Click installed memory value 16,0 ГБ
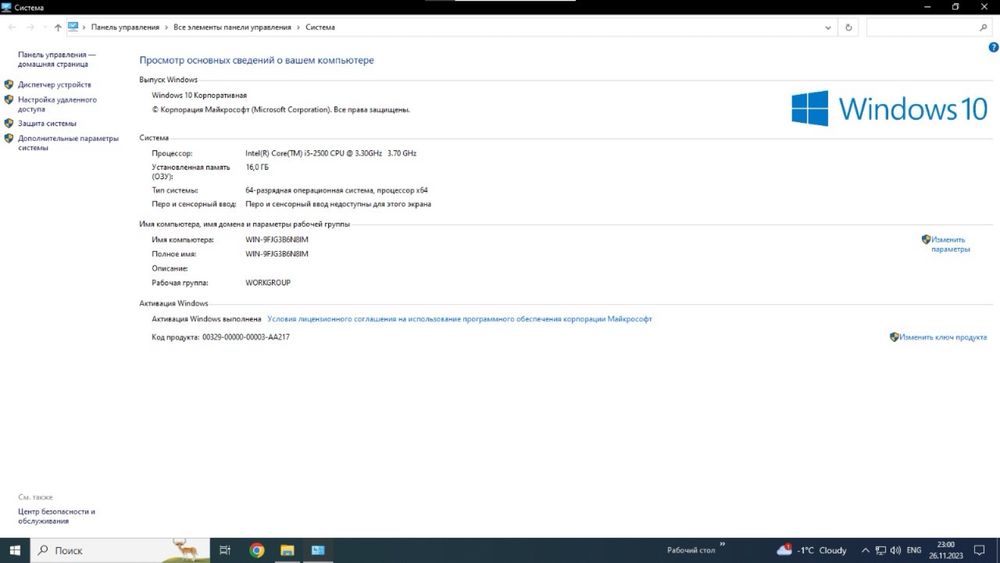The image size is (1000, 563). coord(257,167)
